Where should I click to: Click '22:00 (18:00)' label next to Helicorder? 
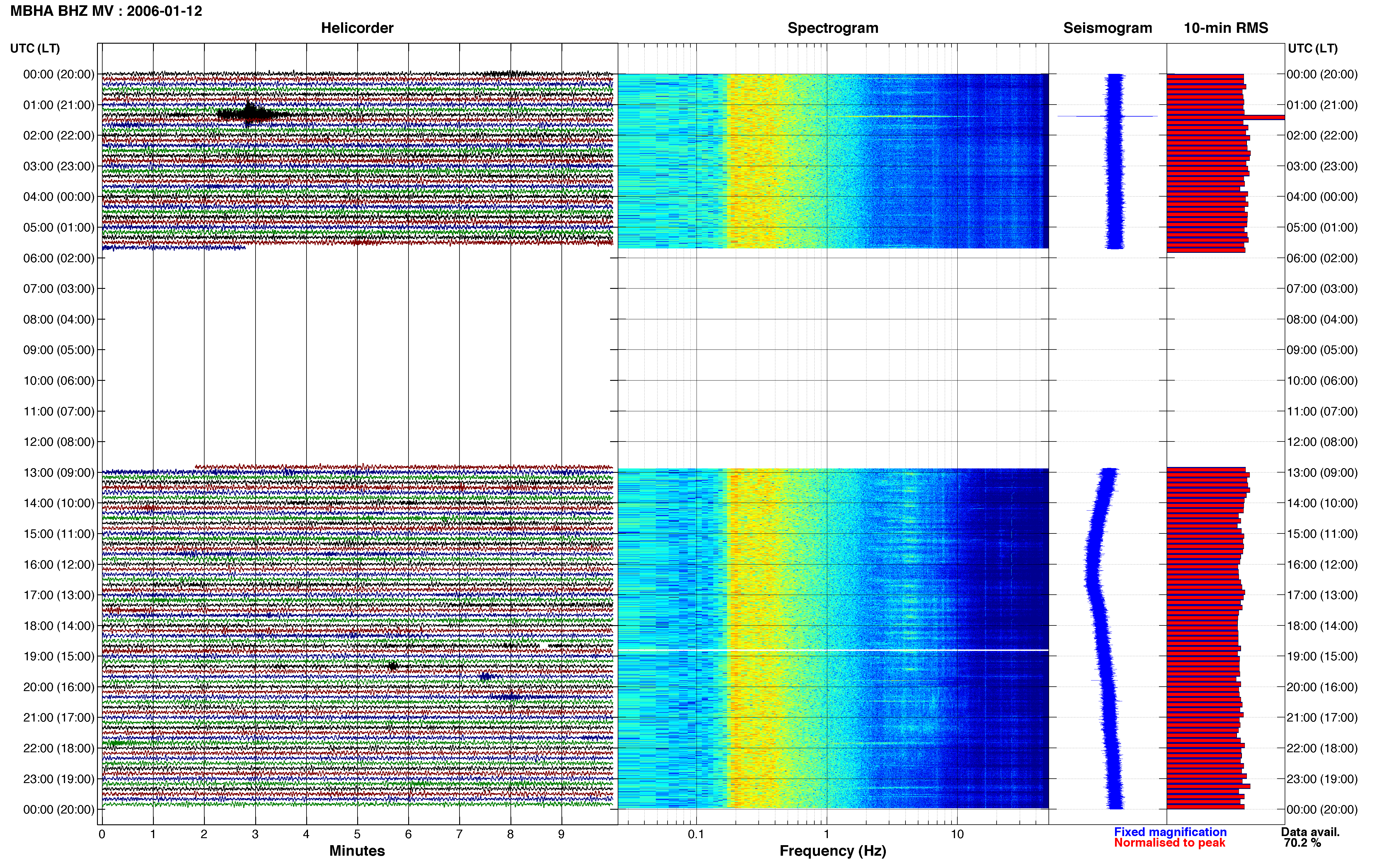pyautogui.click(x=59, y=748)
